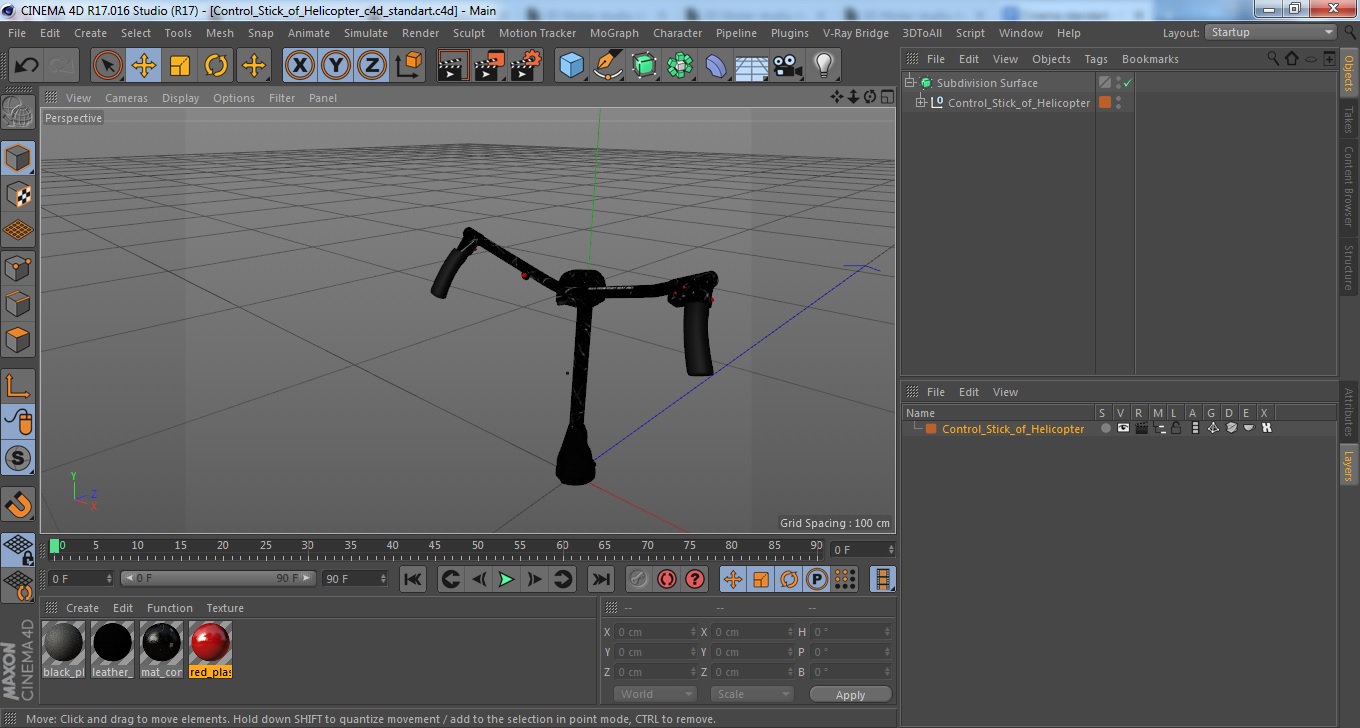Image resolution: width=1360 pixels, height=728 pixels.
Task: Toggle layer visibility eye for Control_Stick_of_Helicopter
Action: click(1123, 428)
